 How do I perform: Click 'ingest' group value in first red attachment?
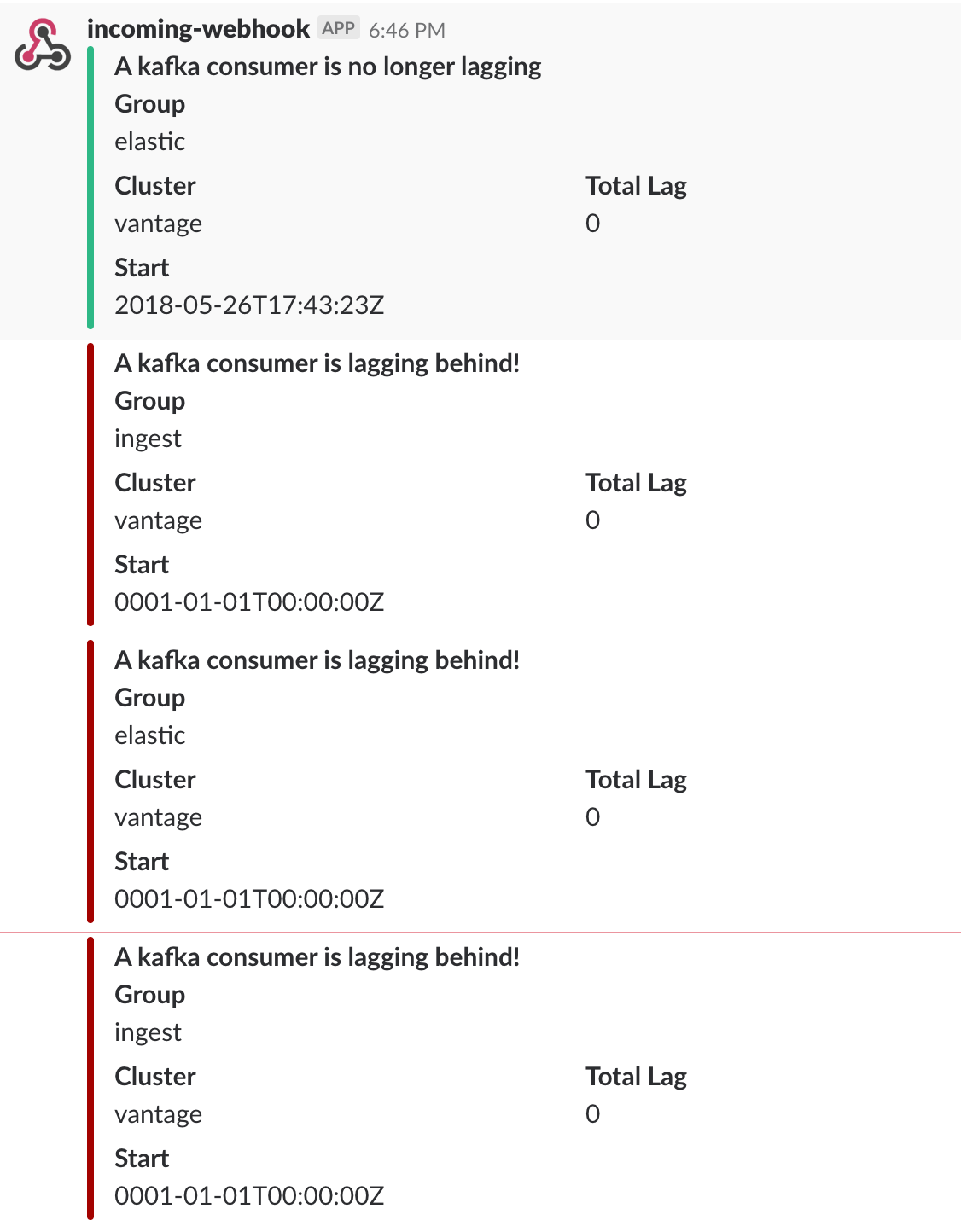(149, 439)
